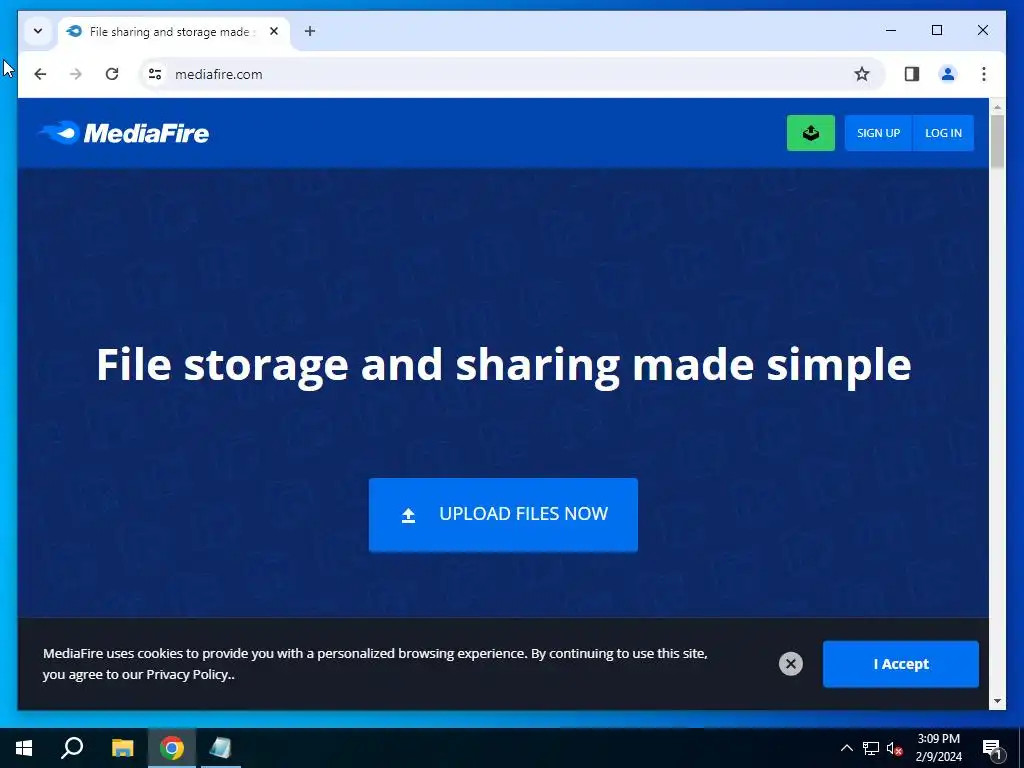Click the Chrome icon in the taskbar
The width and height of the screenshot is (1024, 768).
click(172, 748)
